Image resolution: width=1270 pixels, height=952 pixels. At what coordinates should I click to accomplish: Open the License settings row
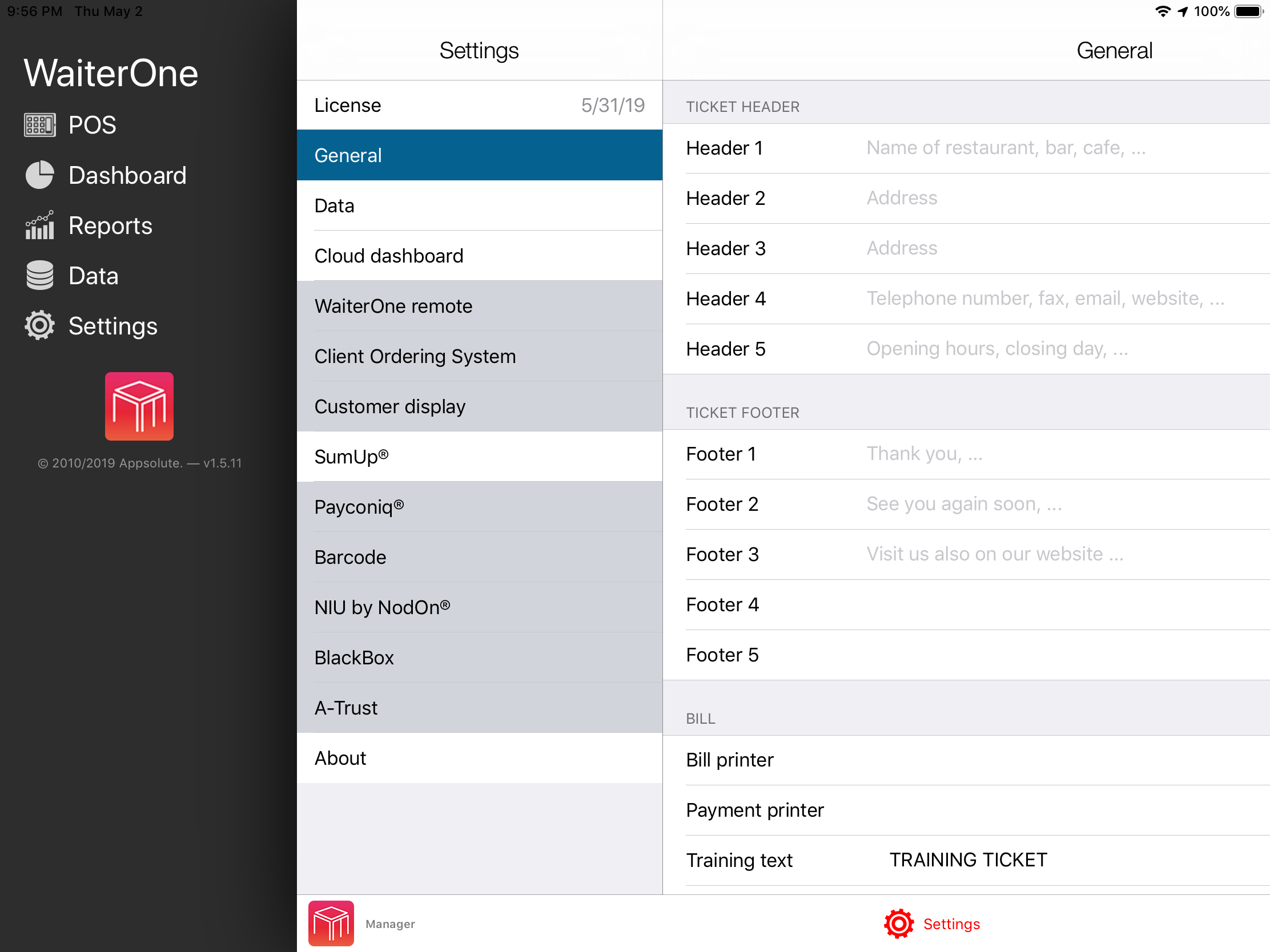(480, 106)
